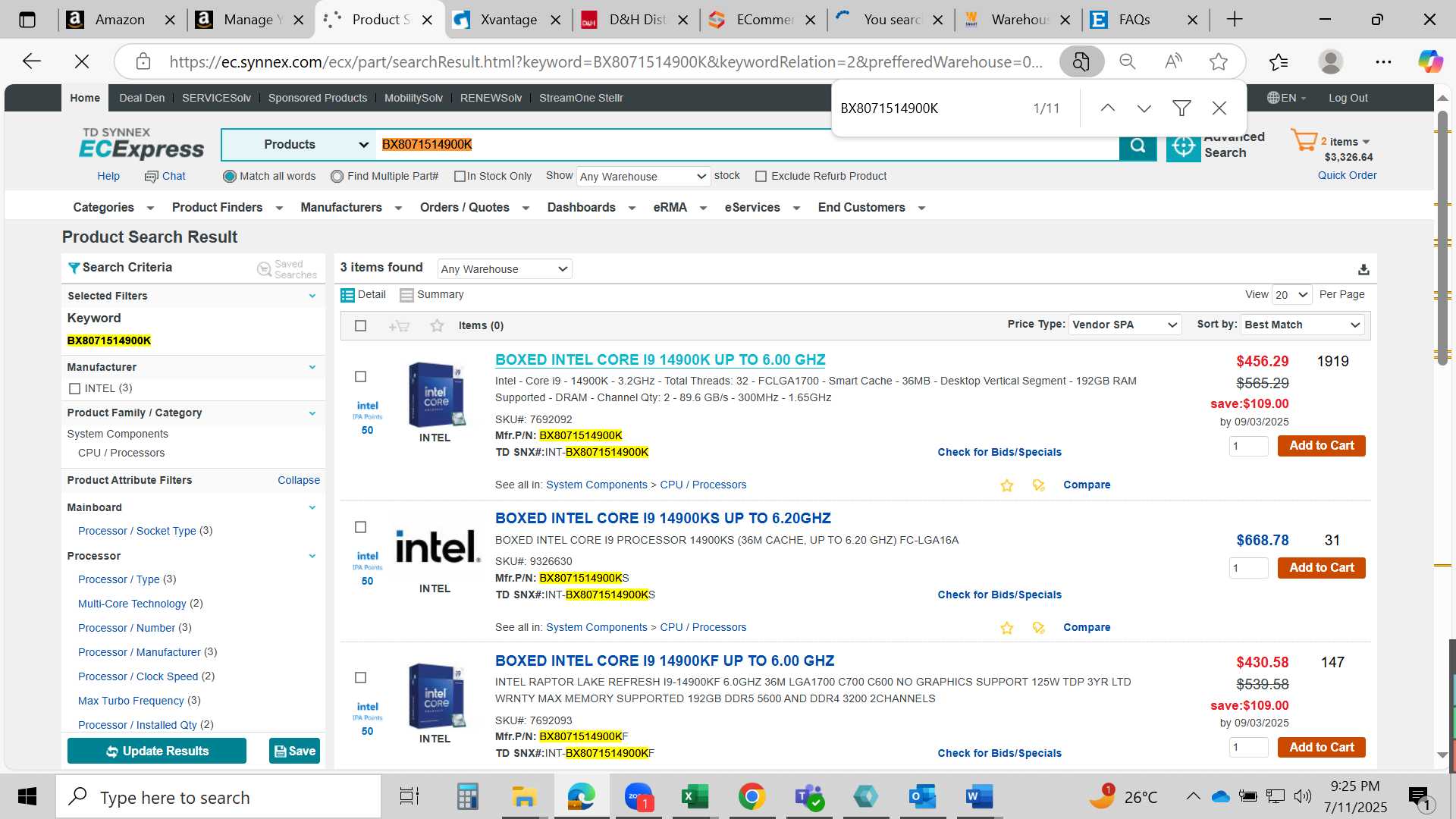The image size is (1456, 819).
Task: Open View per page dropdown showing 20
Action: (1292, 295)
